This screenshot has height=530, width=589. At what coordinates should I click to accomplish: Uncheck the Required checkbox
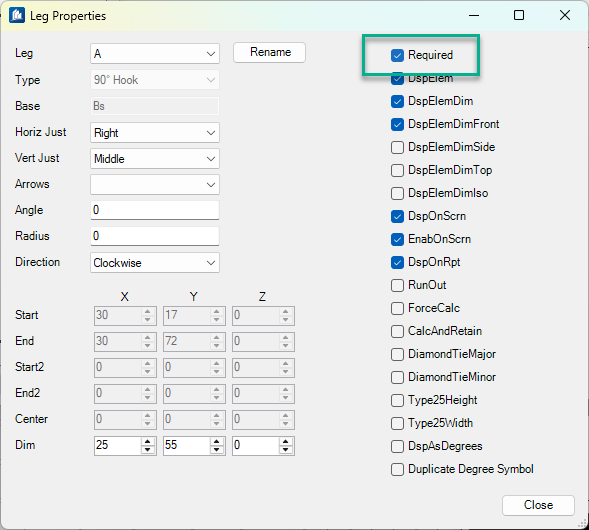point(397,55)
